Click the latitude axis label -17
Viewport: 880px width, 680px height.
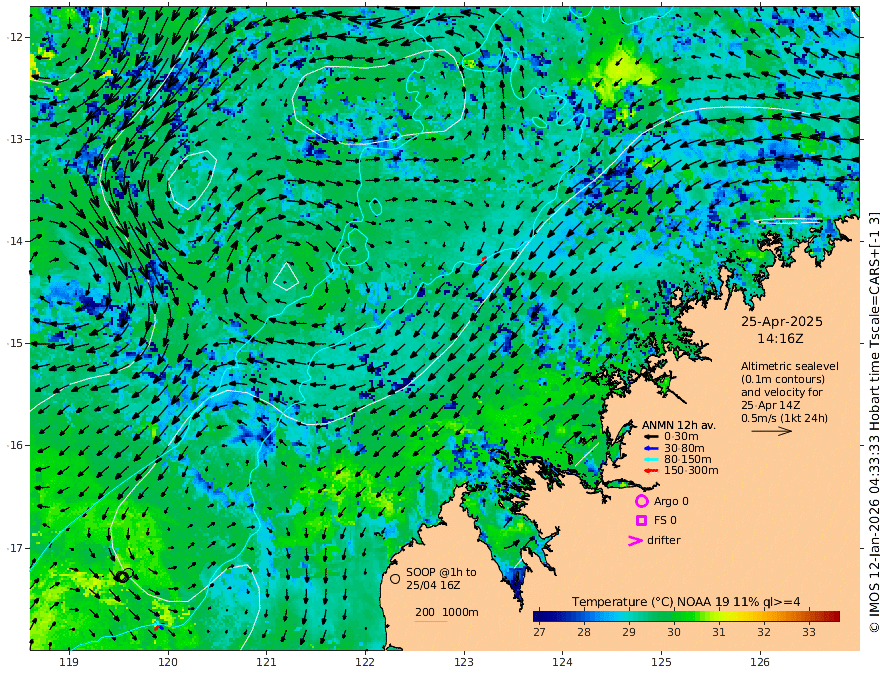[x=15, y=548]
